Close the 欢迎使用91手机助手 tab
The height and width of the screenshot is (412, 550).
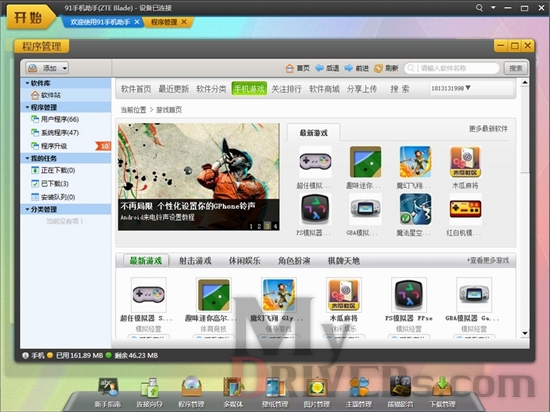click(137, 22)
